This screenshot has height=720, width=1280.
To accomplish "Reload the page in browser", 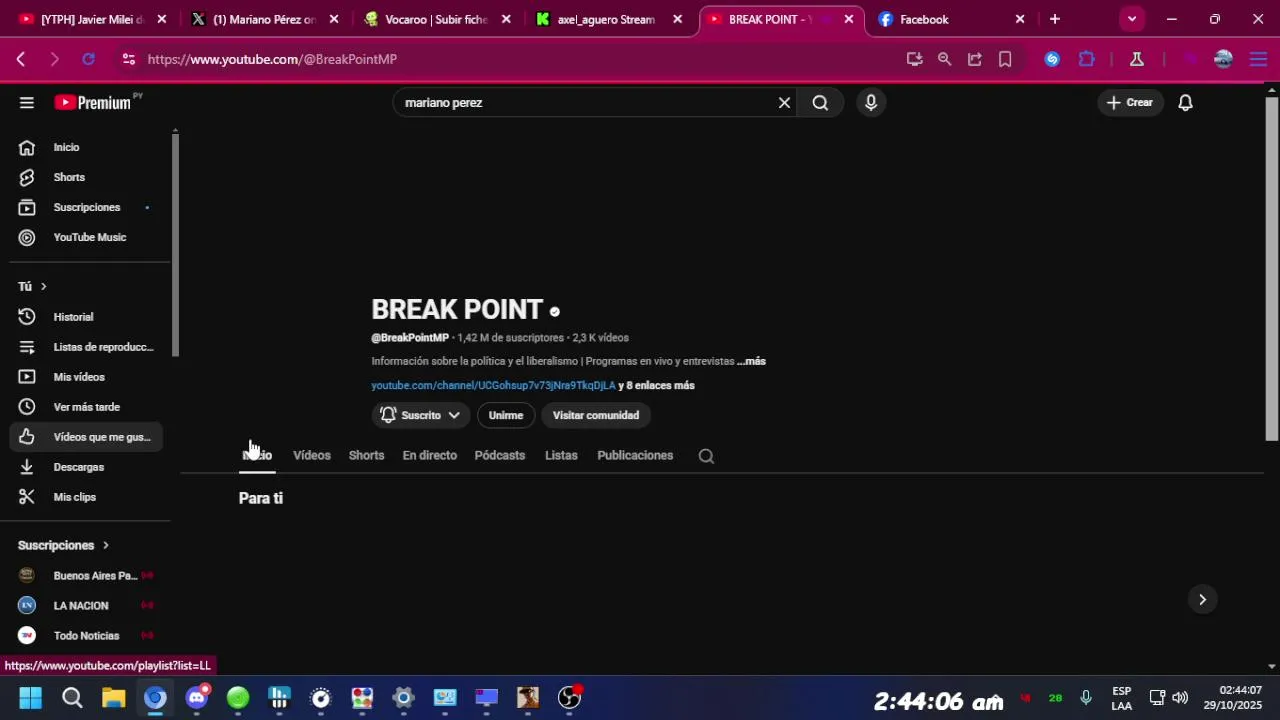I will click(88, 59).
